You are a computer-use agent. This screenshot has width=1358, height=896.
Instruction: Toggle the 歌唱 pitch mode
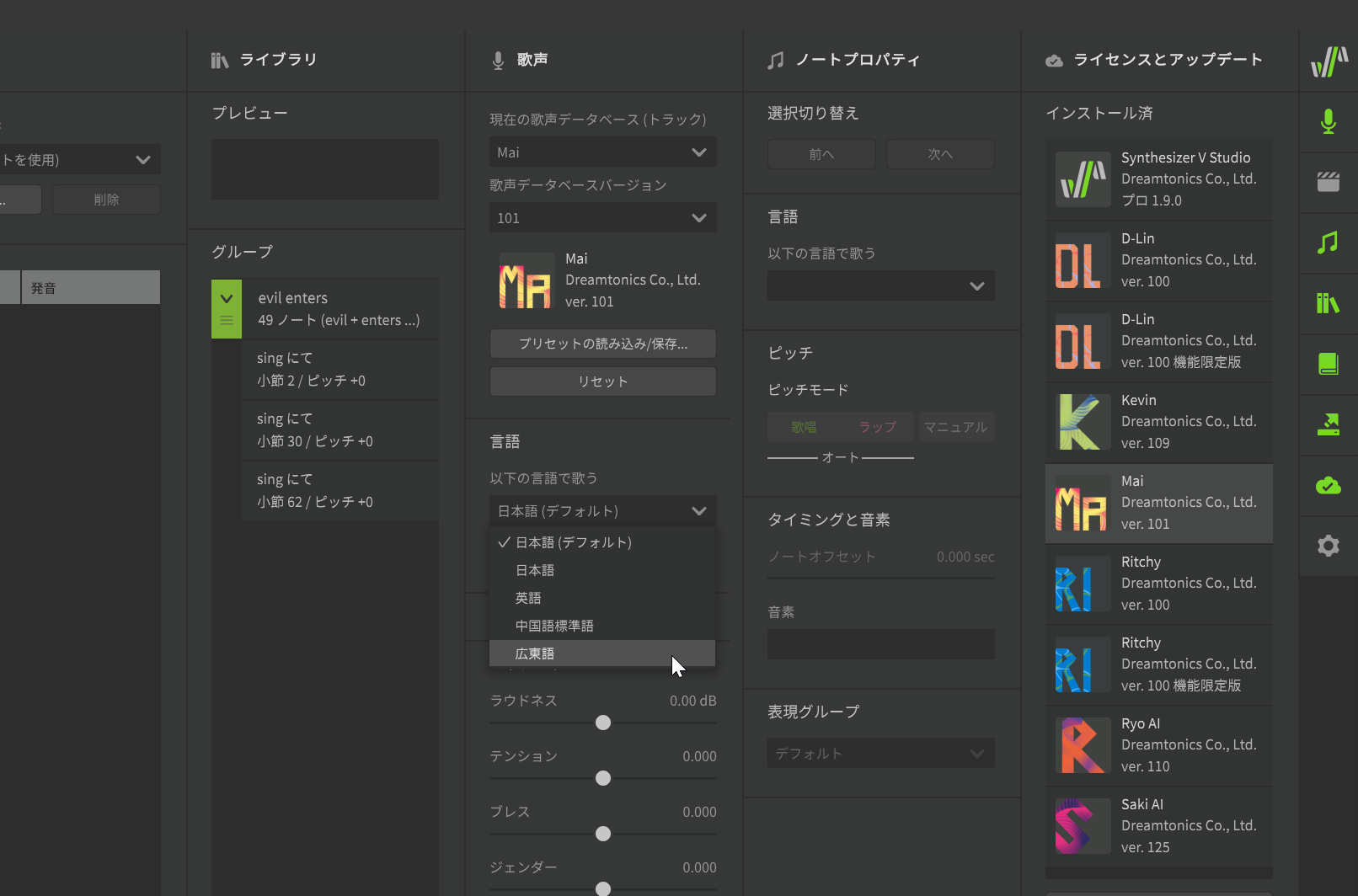(x=804, y=427)
